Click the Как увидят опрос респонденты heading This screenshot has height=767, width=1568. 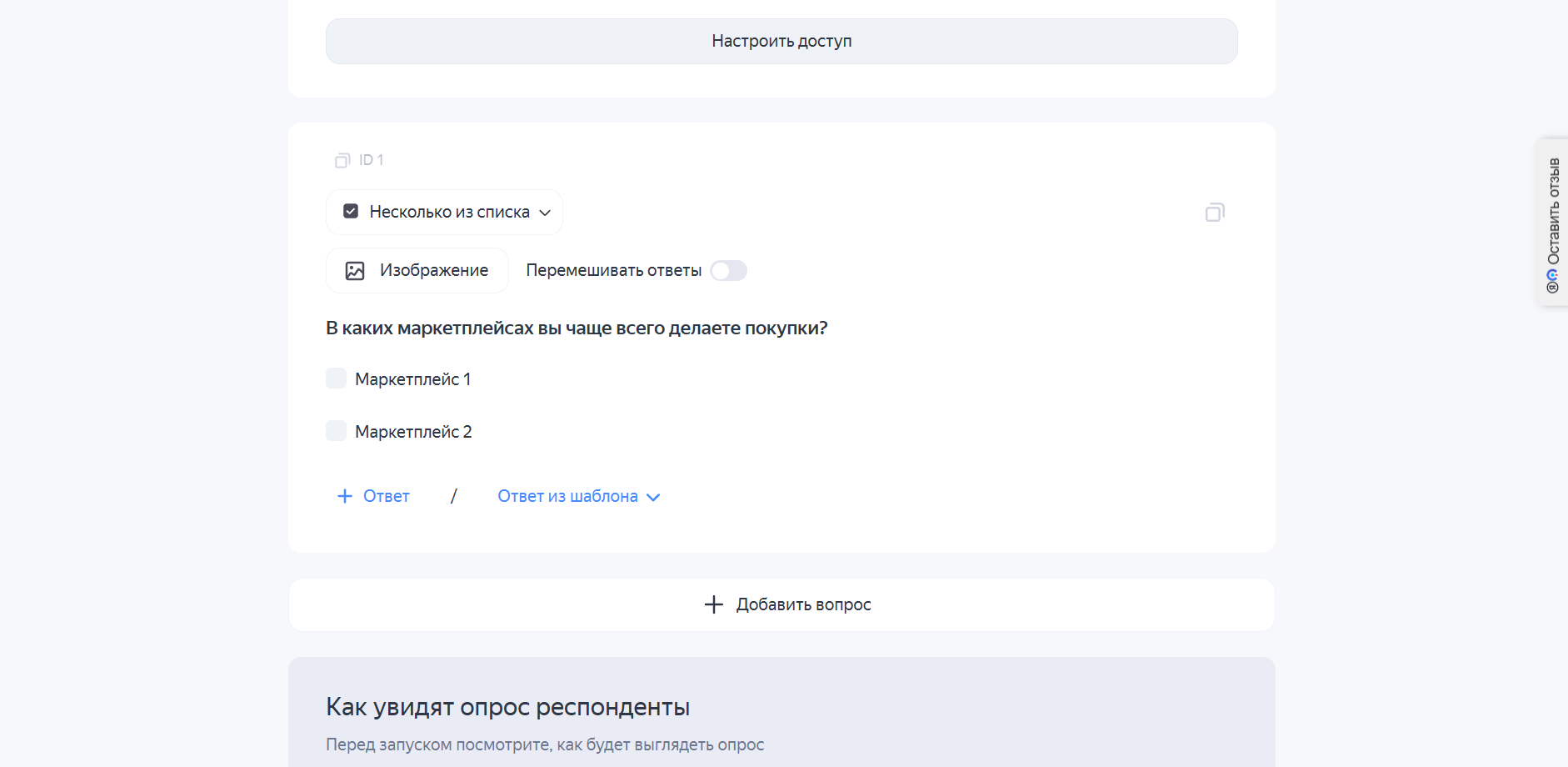(507, 707)
